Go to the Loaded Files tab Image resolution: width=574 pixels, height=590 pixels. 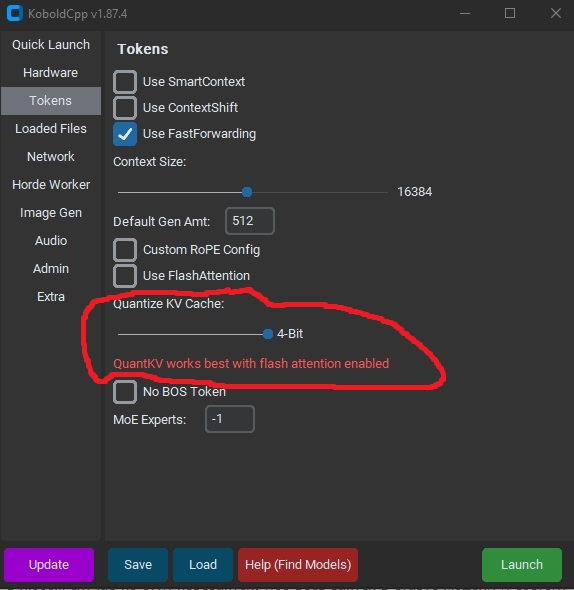[51, 129]
